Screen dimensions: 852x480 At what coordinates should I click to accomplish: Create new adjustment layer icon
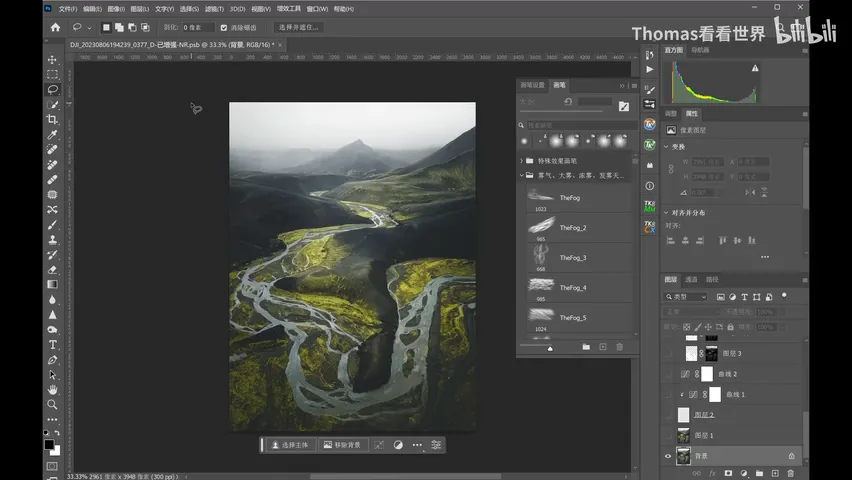point(744,473)
